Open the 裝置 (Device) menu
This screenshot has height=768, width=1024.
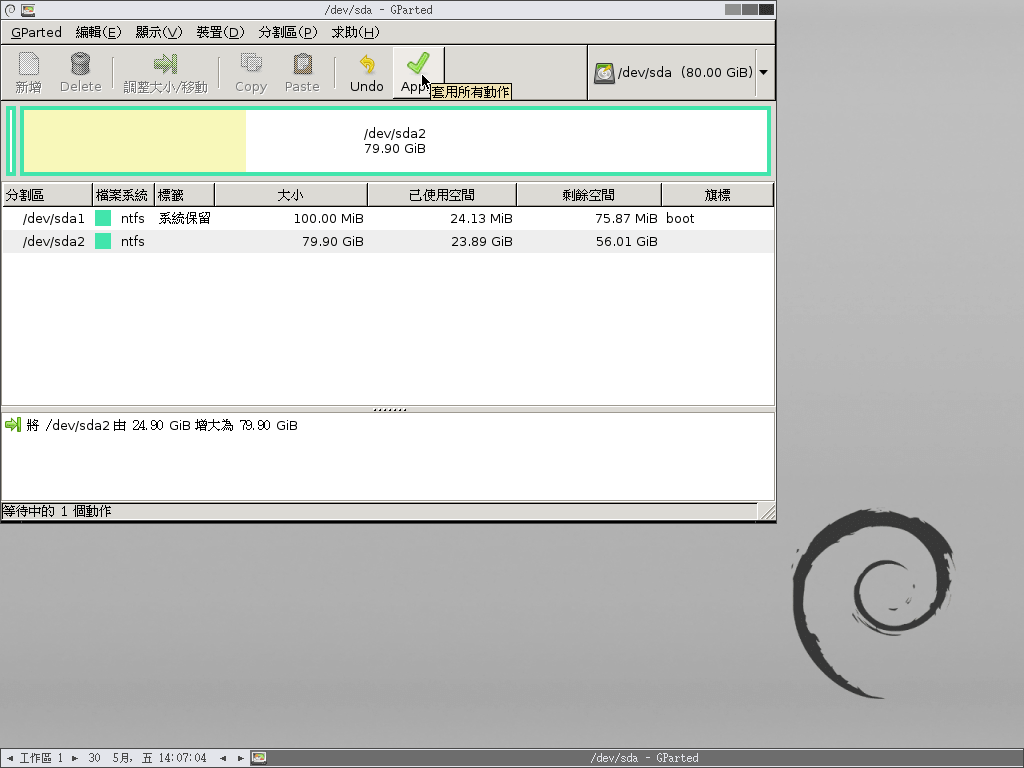[x=220, y=32]
